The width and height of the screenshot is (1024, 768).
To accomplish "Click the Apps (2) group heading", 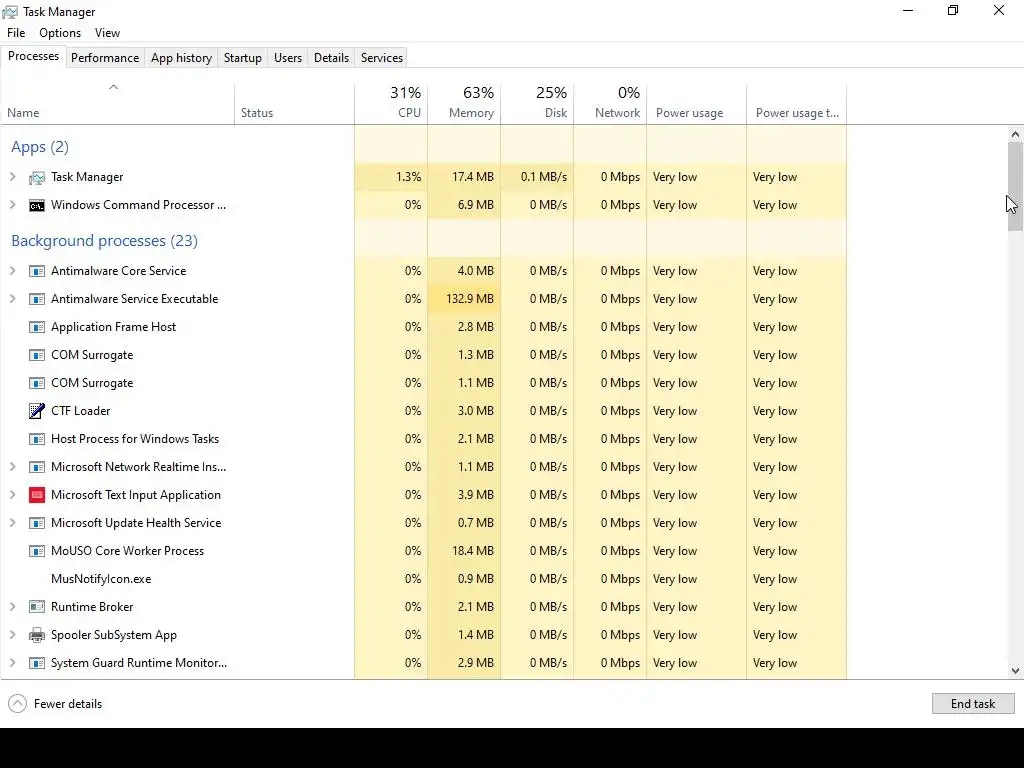I will (40, 147).
